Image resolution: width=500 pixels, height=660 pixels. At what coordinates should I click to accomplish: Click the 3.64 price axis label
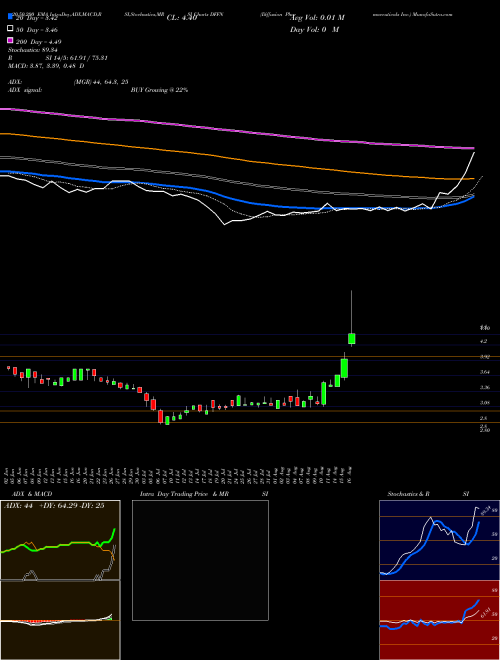[484, 372]
